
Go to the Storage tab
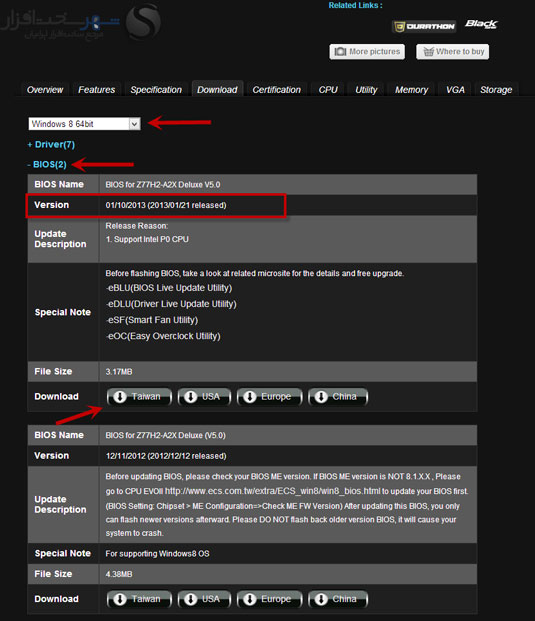(496, 90)
